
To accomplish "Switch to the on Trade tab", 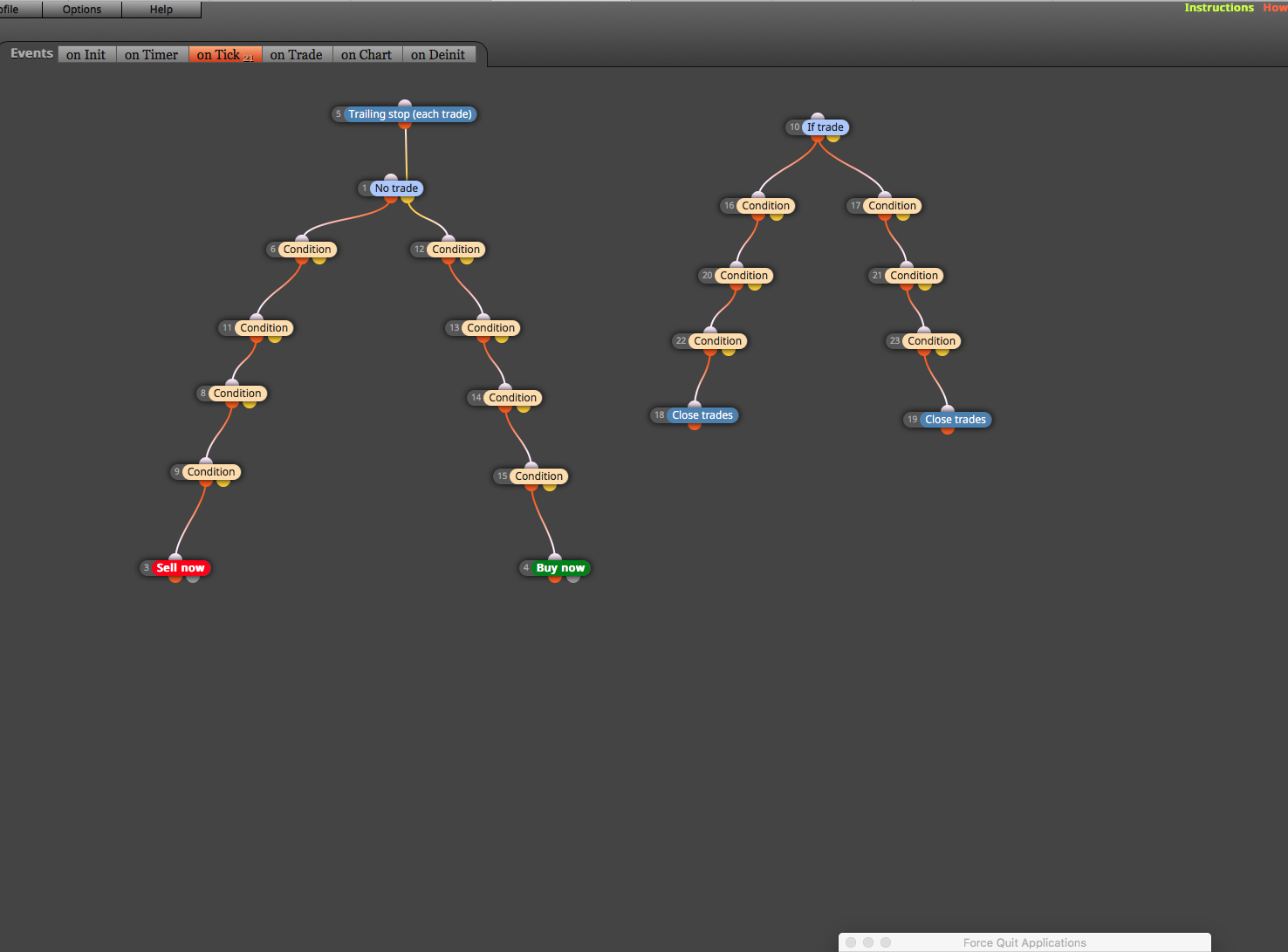I will pyautogui.click(x=297, y=54).
